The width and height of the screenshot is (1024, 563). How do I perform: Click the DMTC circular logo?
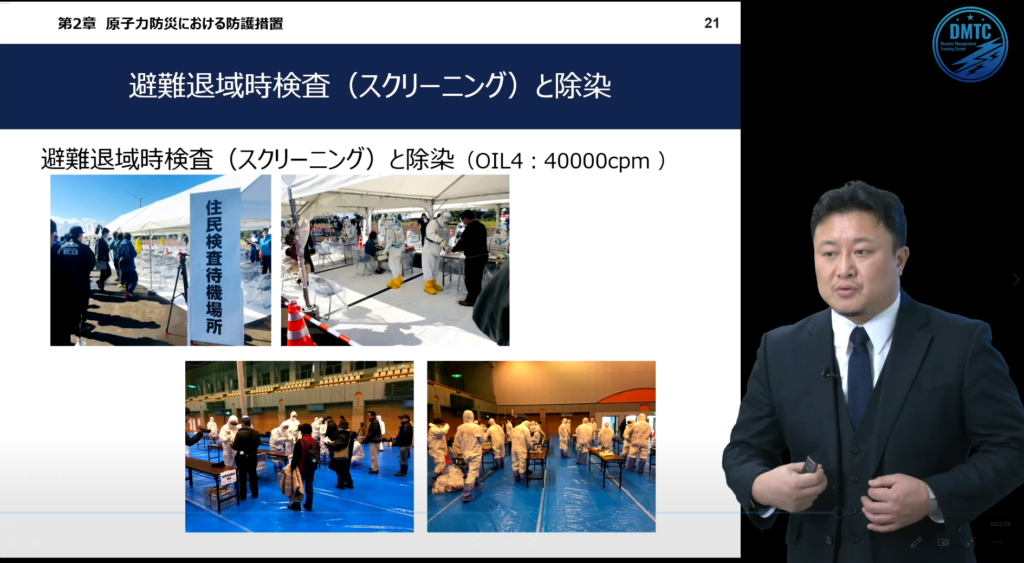[x=969, y=44]
